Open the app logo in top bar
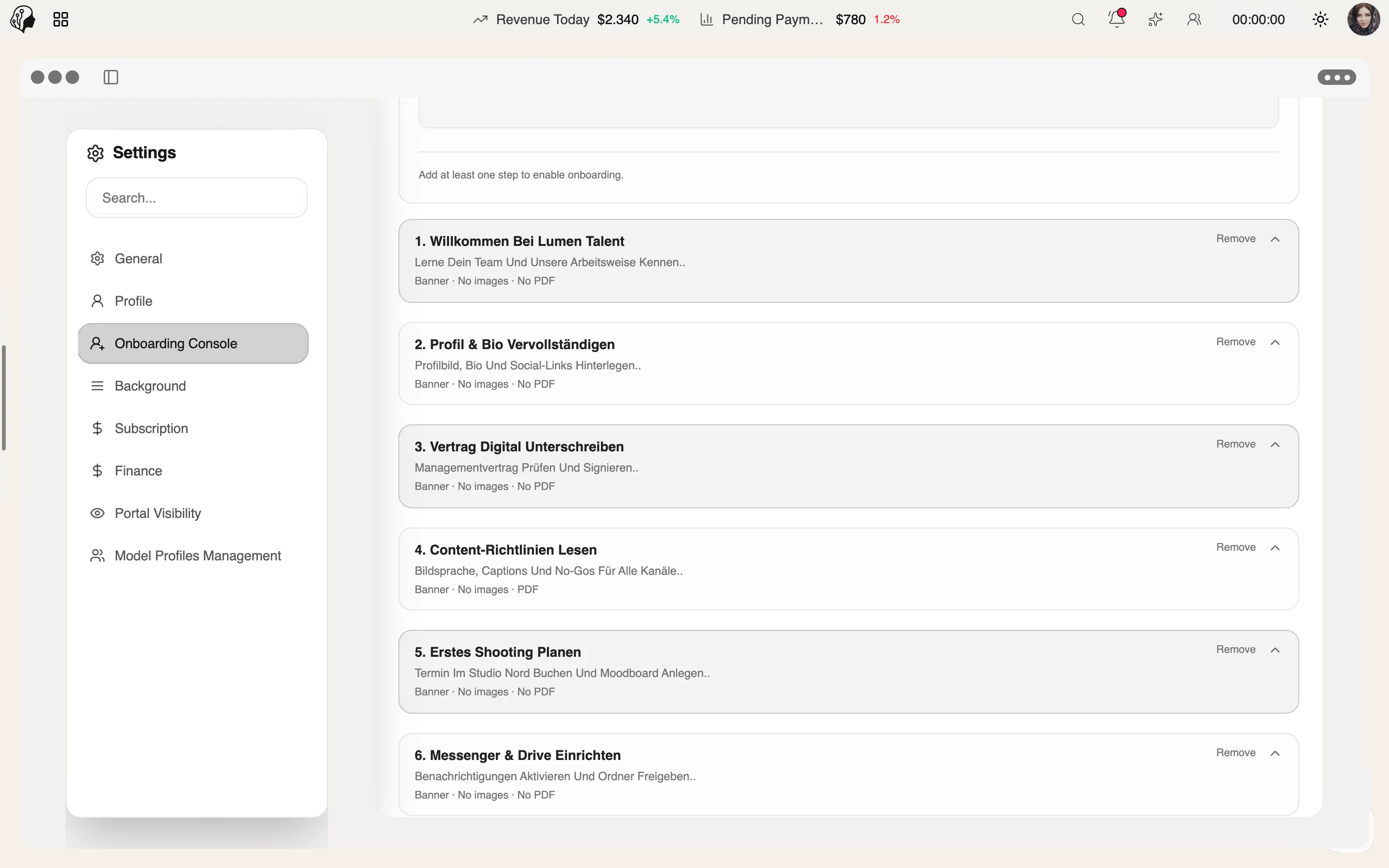 (x=23, y=19)
